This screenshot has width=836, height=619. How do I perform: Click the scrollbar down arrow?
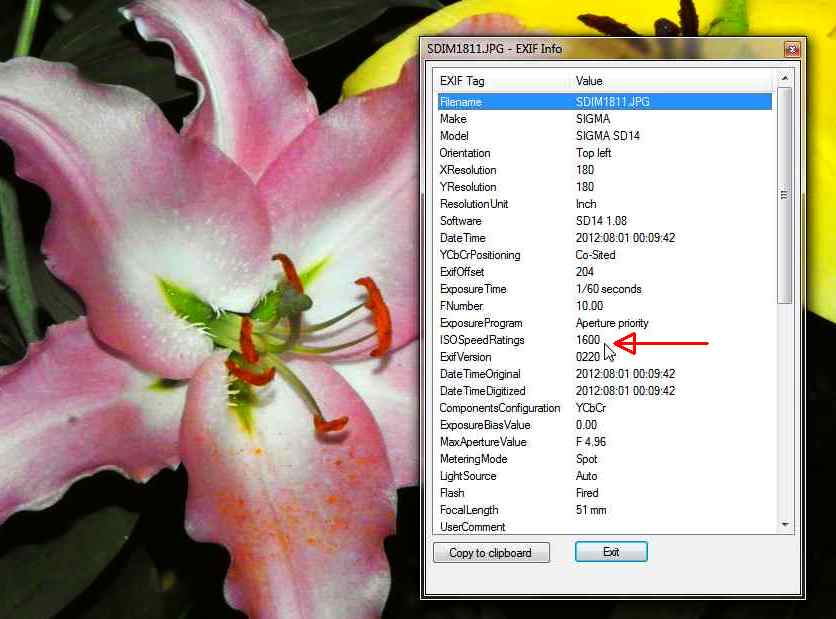[784, 525]
